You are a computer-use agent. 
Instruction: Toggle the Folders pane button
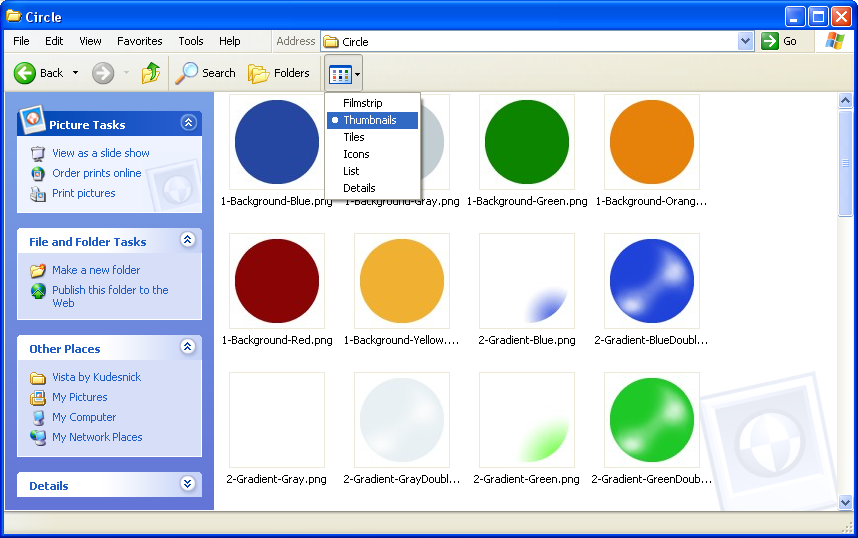(279, 73)
